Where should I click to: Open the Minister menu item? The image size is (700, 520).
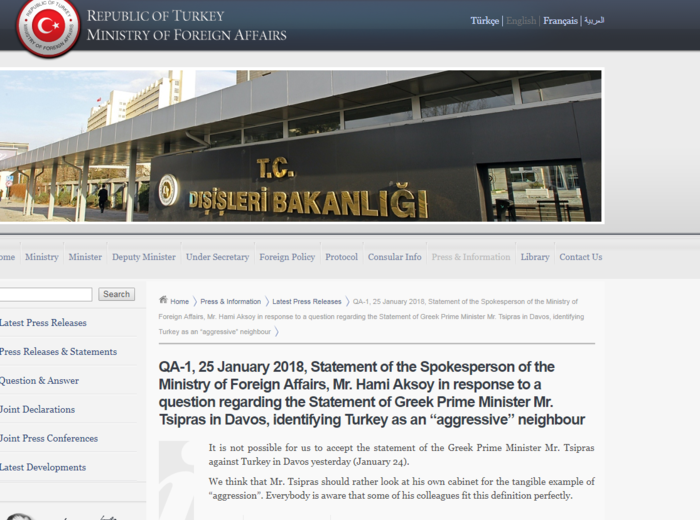point(85,257)
